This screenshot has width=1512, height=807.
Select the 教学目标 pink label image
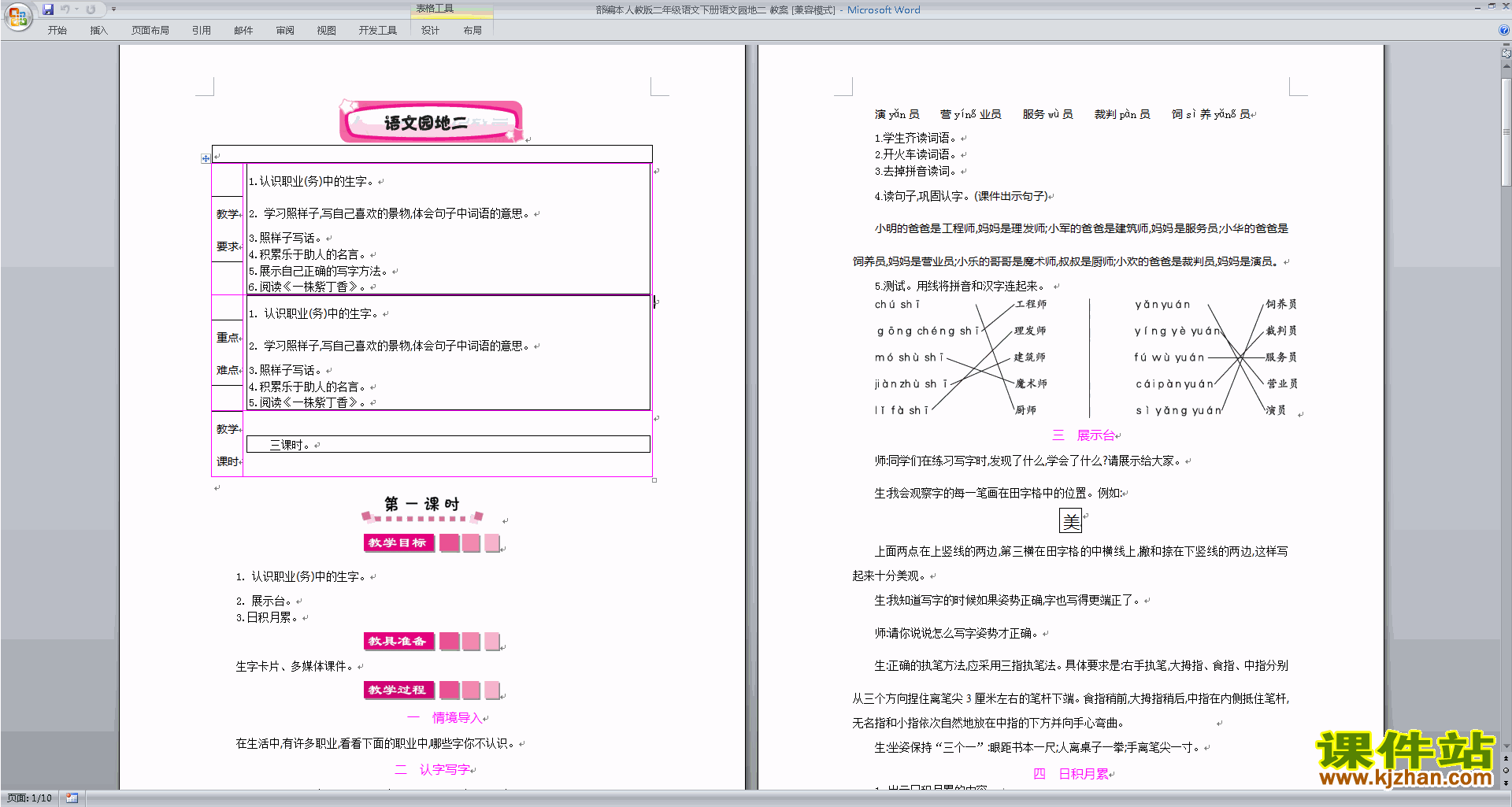pos(432,542)
